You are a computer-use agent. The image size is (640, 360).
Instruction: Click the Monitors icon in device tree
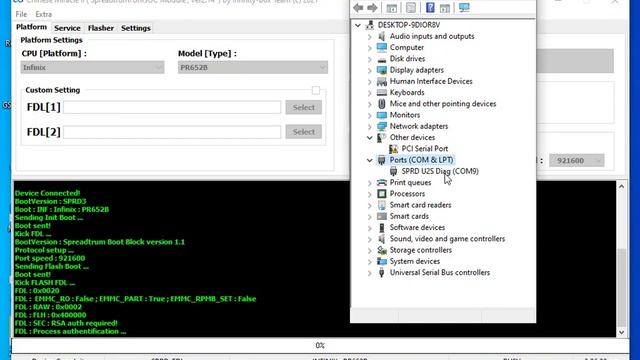point(382,115)
